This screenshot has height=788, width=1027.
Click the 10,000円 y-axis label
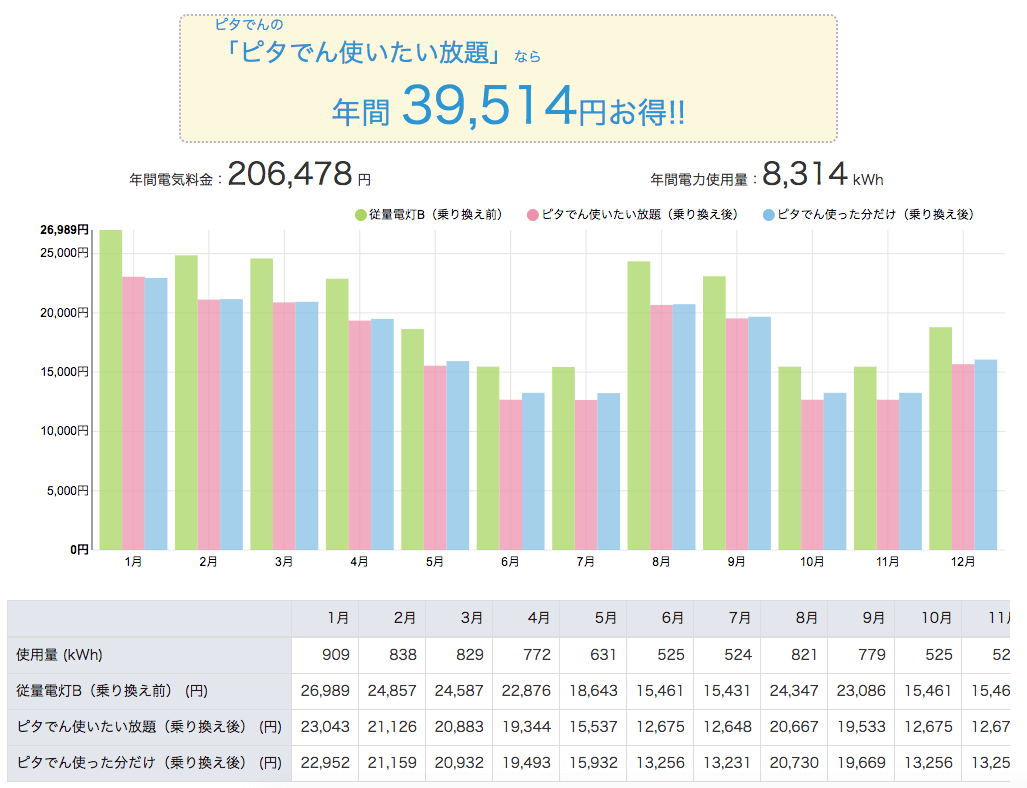[64, 431]
